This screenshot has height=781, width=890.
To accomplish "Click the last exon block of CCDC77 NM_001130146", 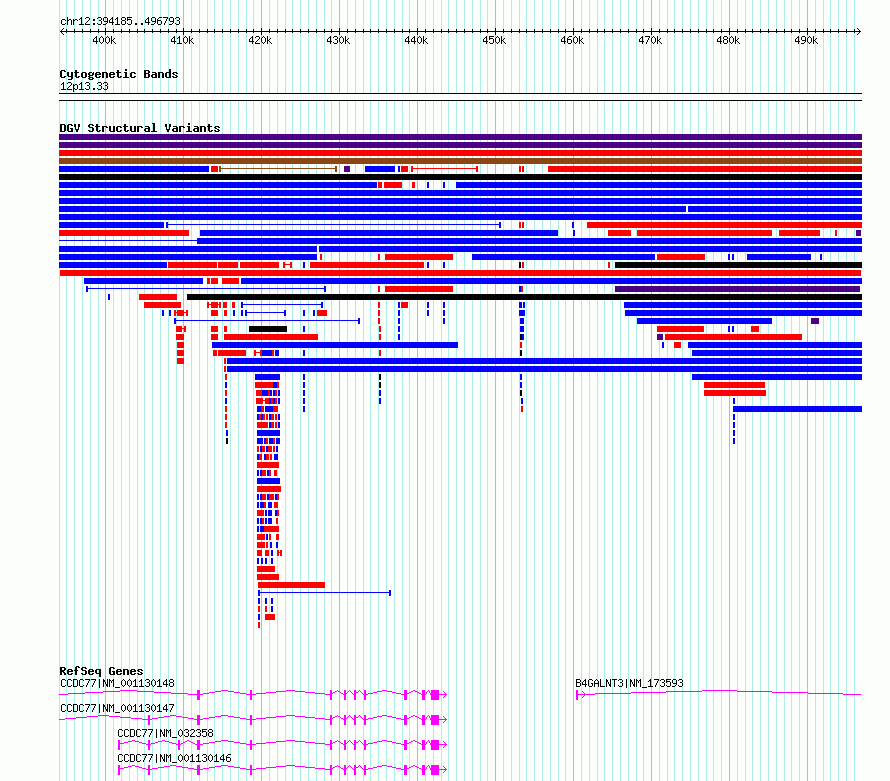I will (435, 770).
